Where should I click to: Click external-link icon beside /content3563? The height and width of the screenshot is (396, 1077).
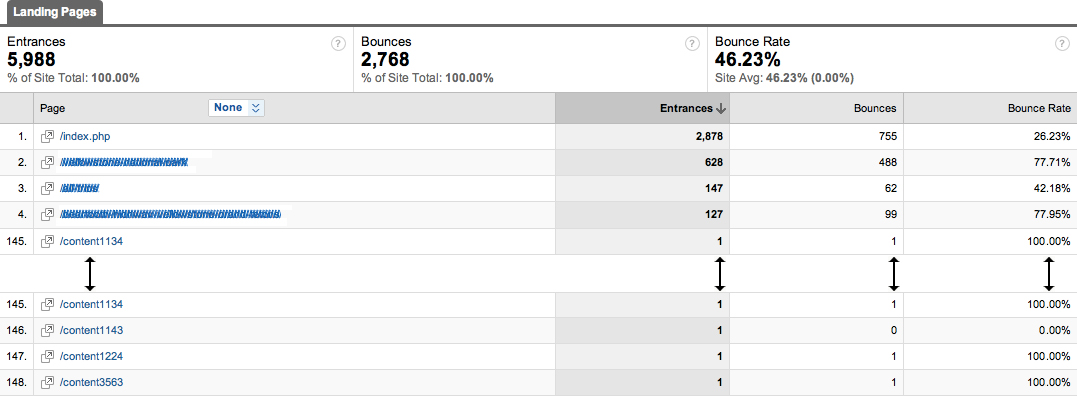tap(47, 382)
